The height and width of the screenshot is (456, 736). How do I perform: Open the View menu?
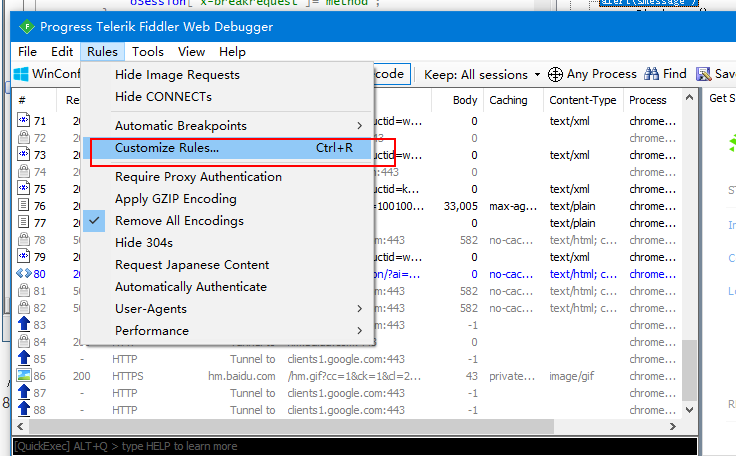(x=192, y=52)
